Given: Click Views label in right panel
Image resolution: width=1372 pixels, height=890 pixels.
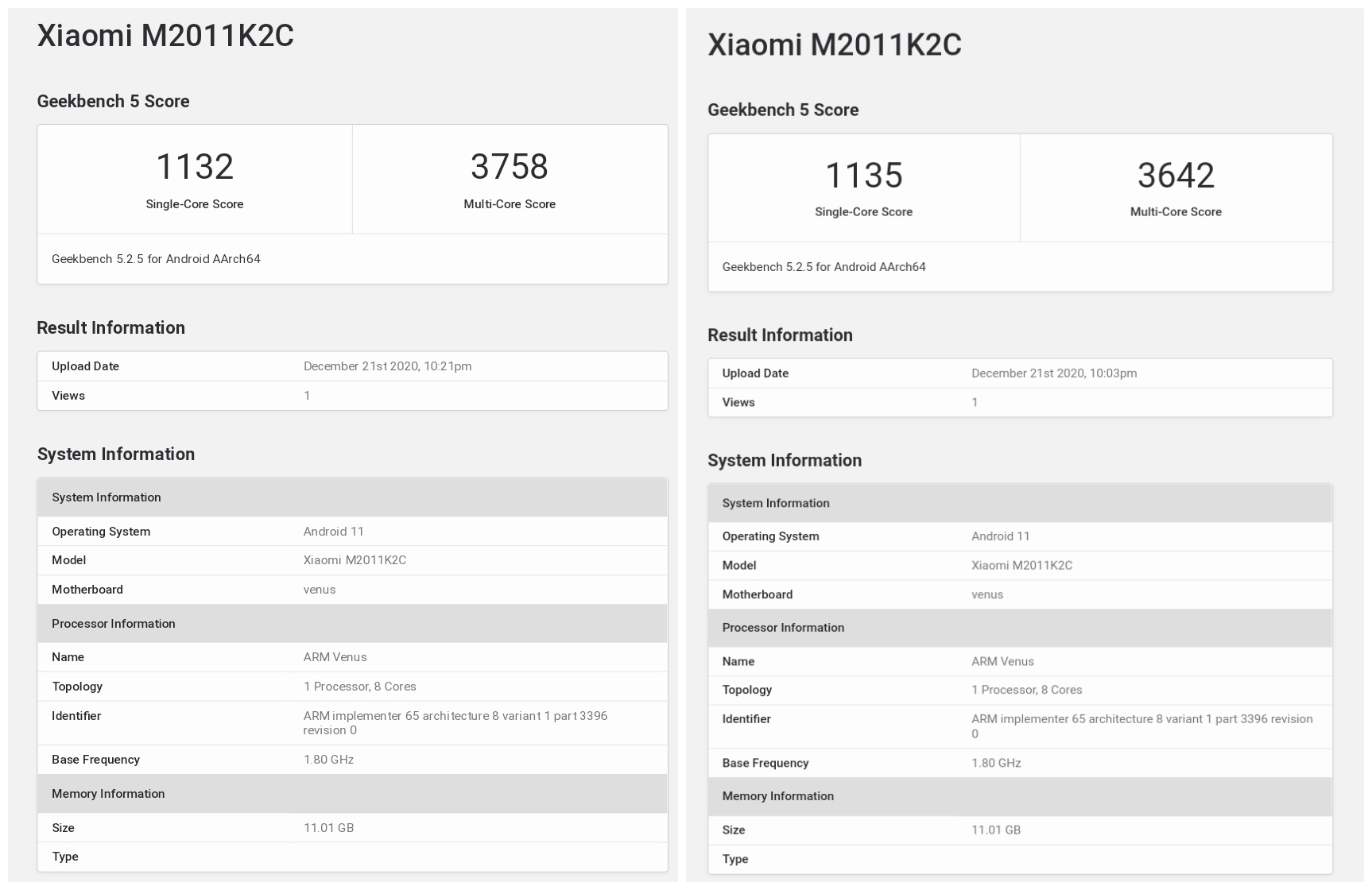Looking at the screenshot, I should point(738,403).
